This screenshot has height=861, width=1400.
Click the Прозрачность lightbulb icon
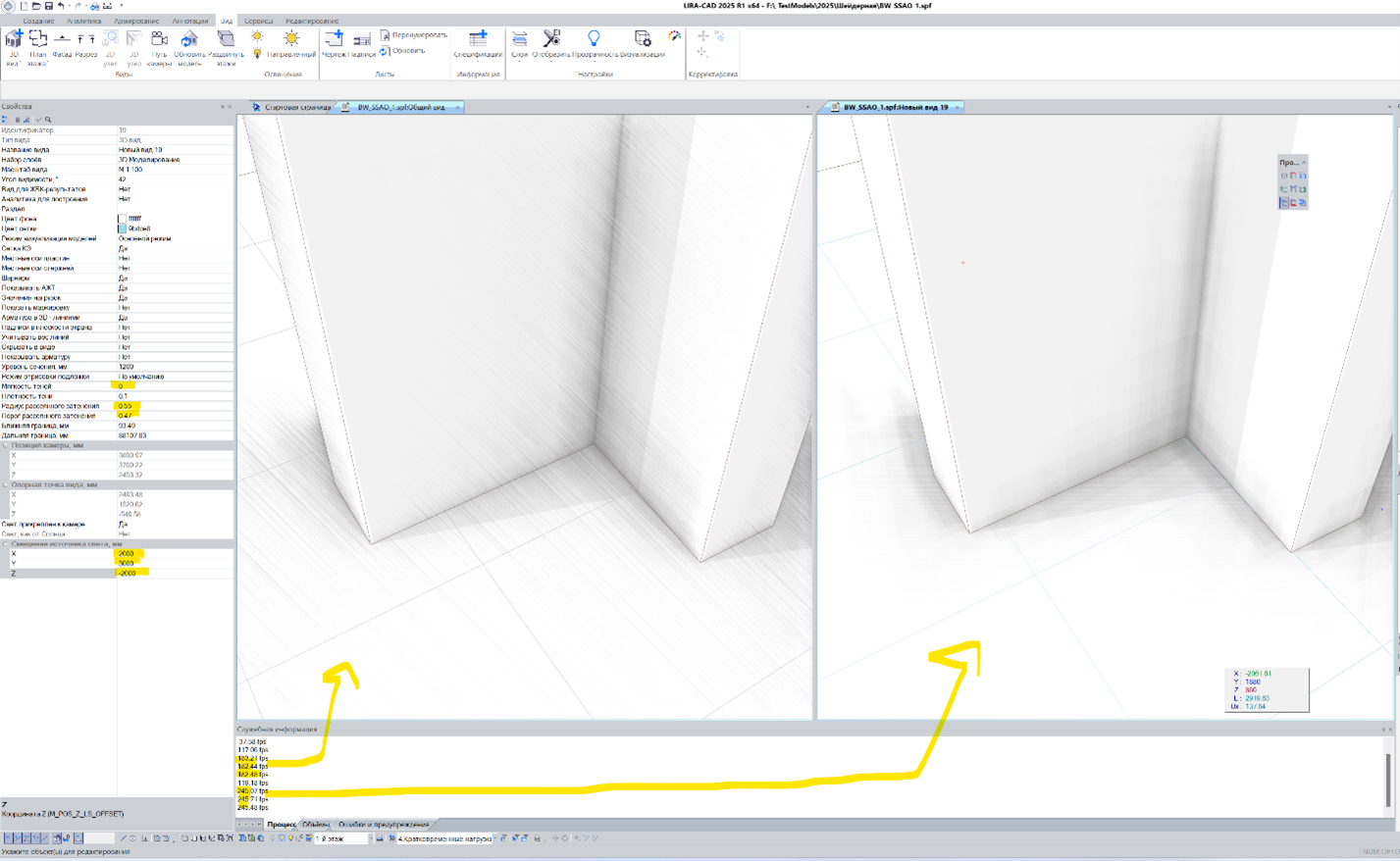point(594,39)
